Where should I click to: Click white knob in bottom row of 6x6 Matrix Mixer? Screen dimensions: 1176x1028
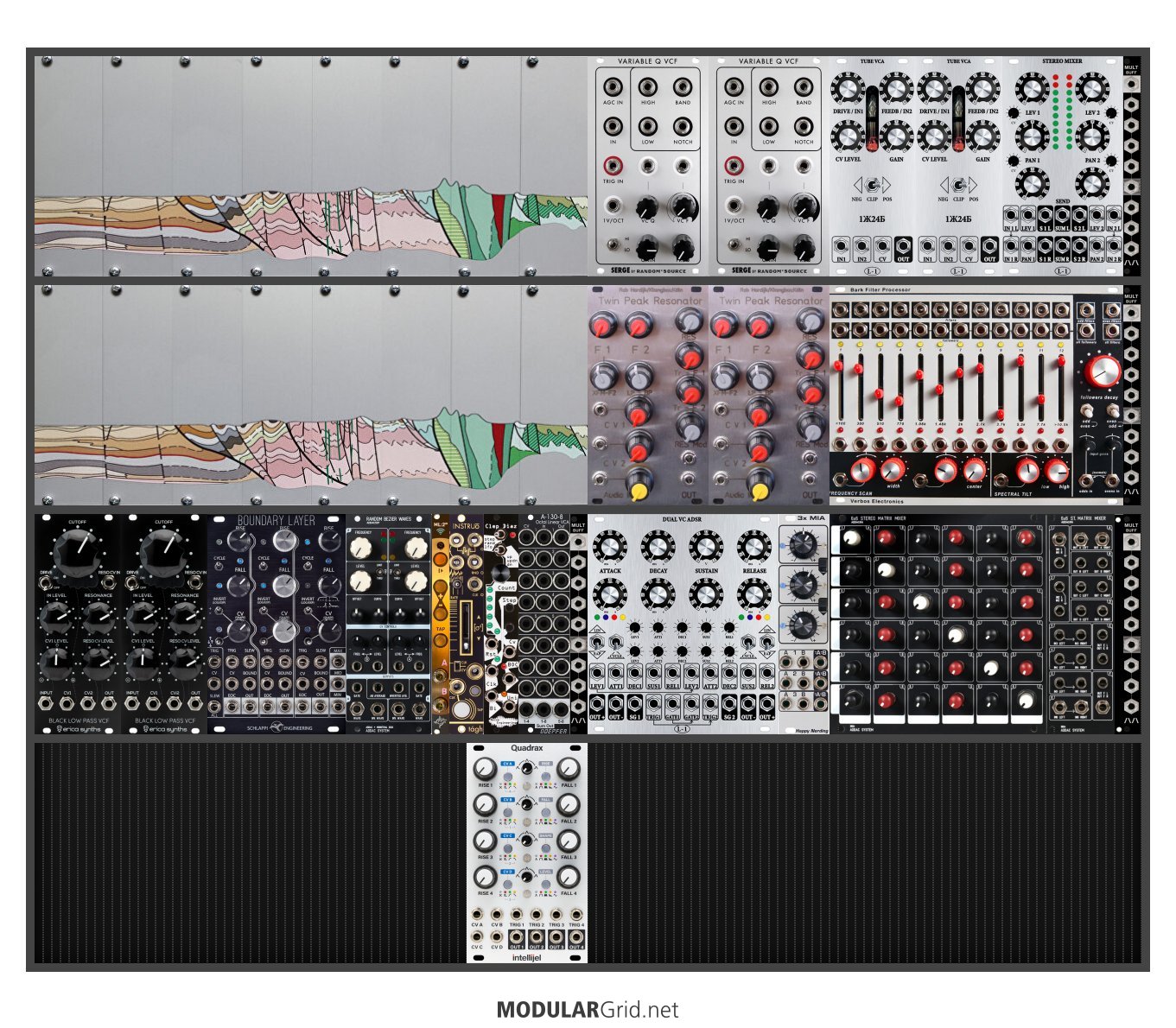coord(1025,701)
